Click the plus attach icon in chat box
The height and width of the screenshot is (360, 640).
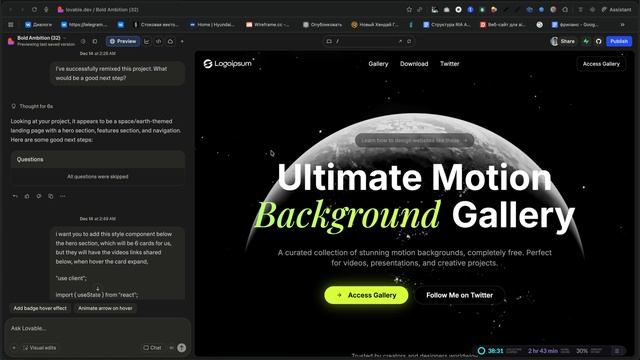14,348
